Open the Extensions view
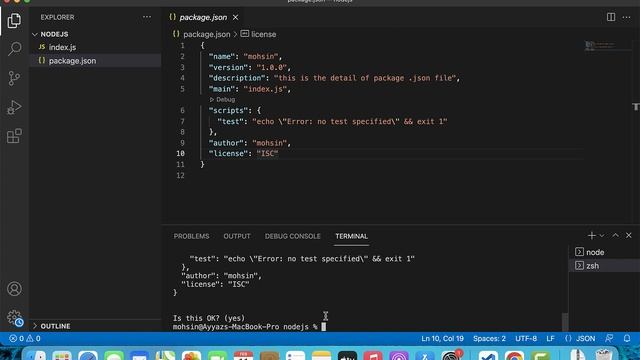 pos(14,136)
